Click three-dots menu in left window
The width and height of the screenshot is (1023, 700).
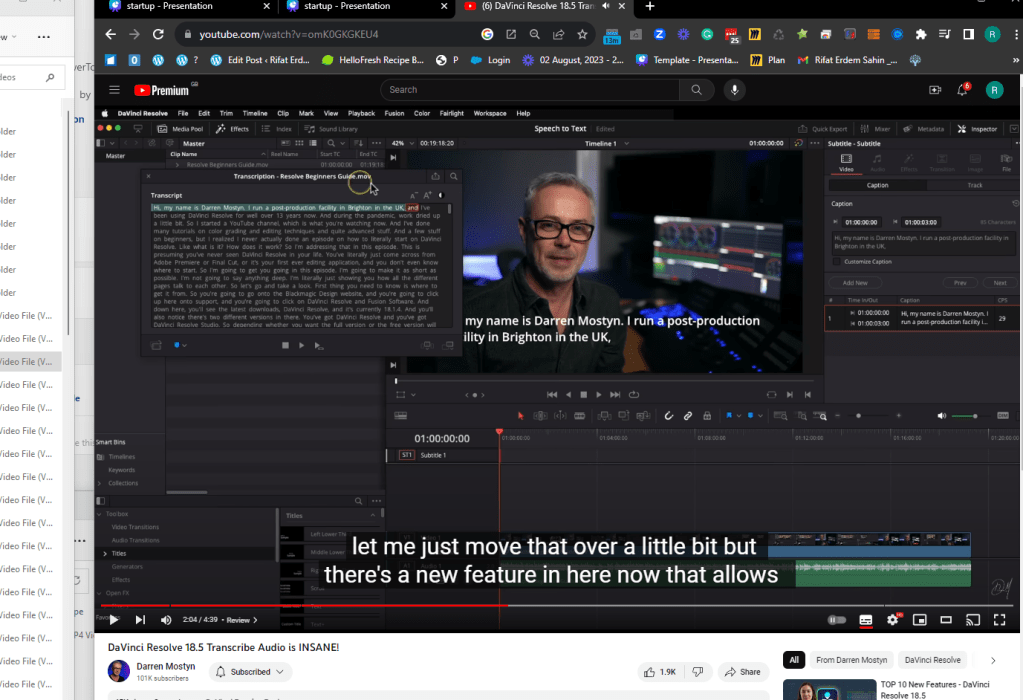pyautogui.click(x=44, y=37)
